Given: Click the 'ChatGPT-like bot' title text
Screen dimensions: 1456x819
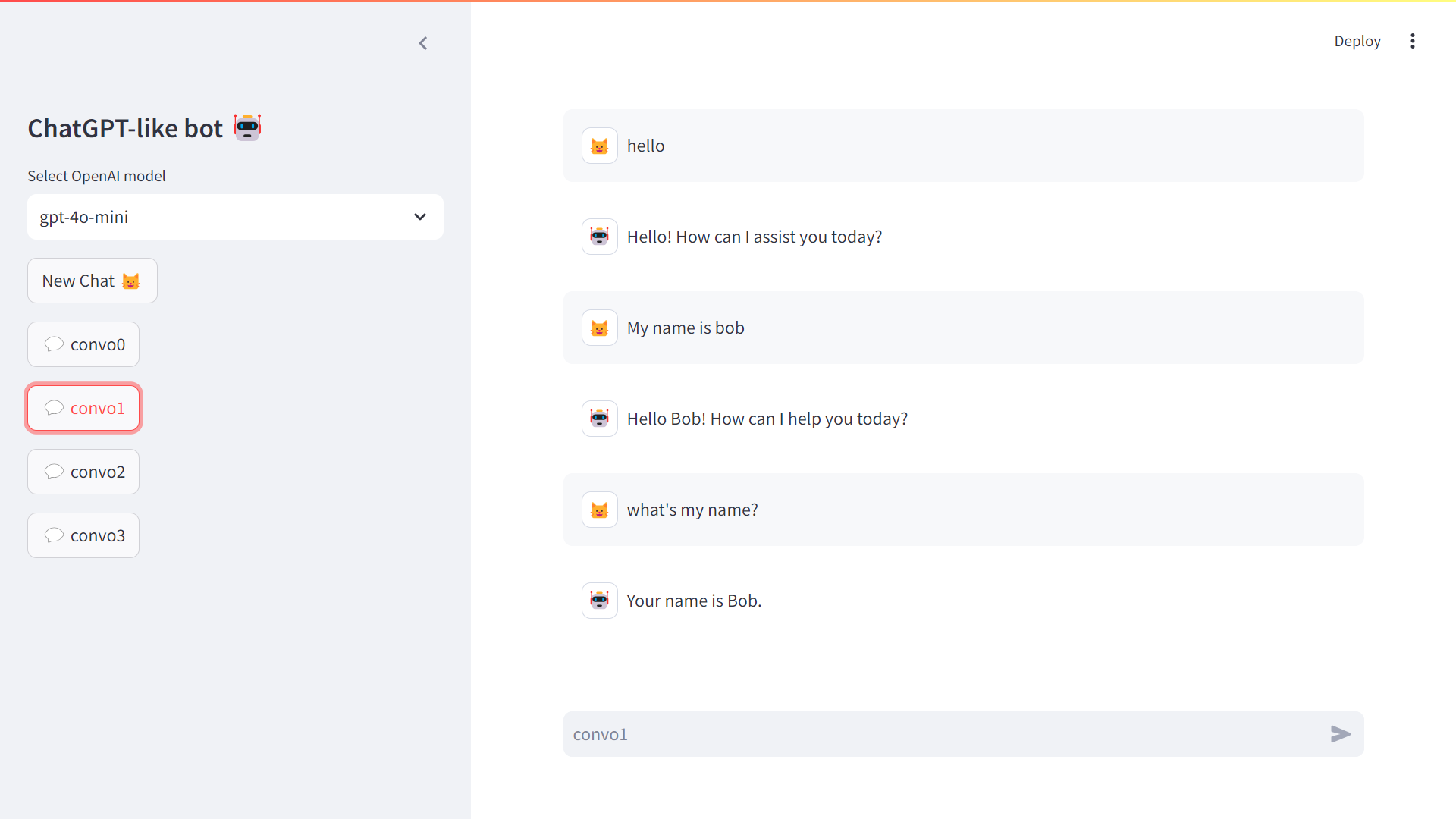Looking at the screenshot, I should (125, 128).
